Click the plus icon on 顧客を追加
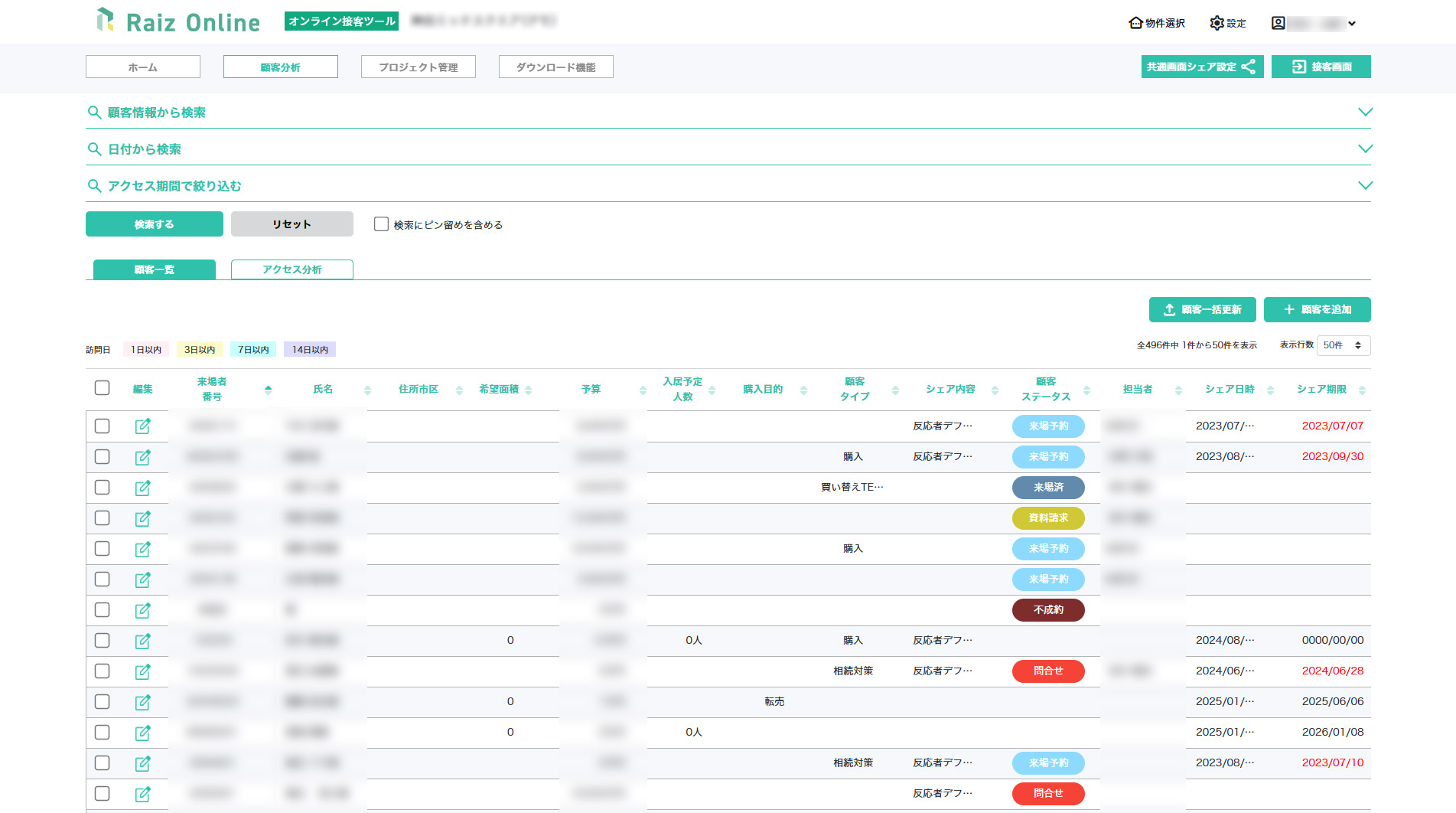This screenshot has height=813, width=1456. pos(1288,309)
